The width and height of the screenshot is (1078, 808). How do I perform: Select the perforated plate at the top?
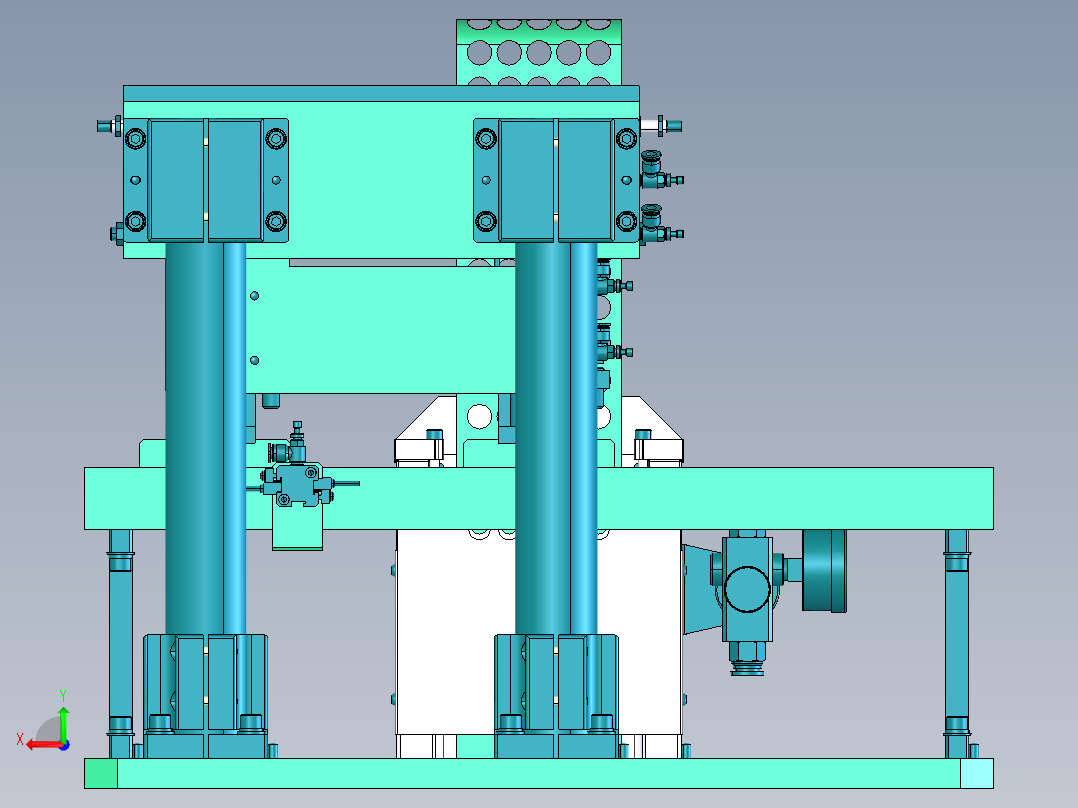coord(539,53)
